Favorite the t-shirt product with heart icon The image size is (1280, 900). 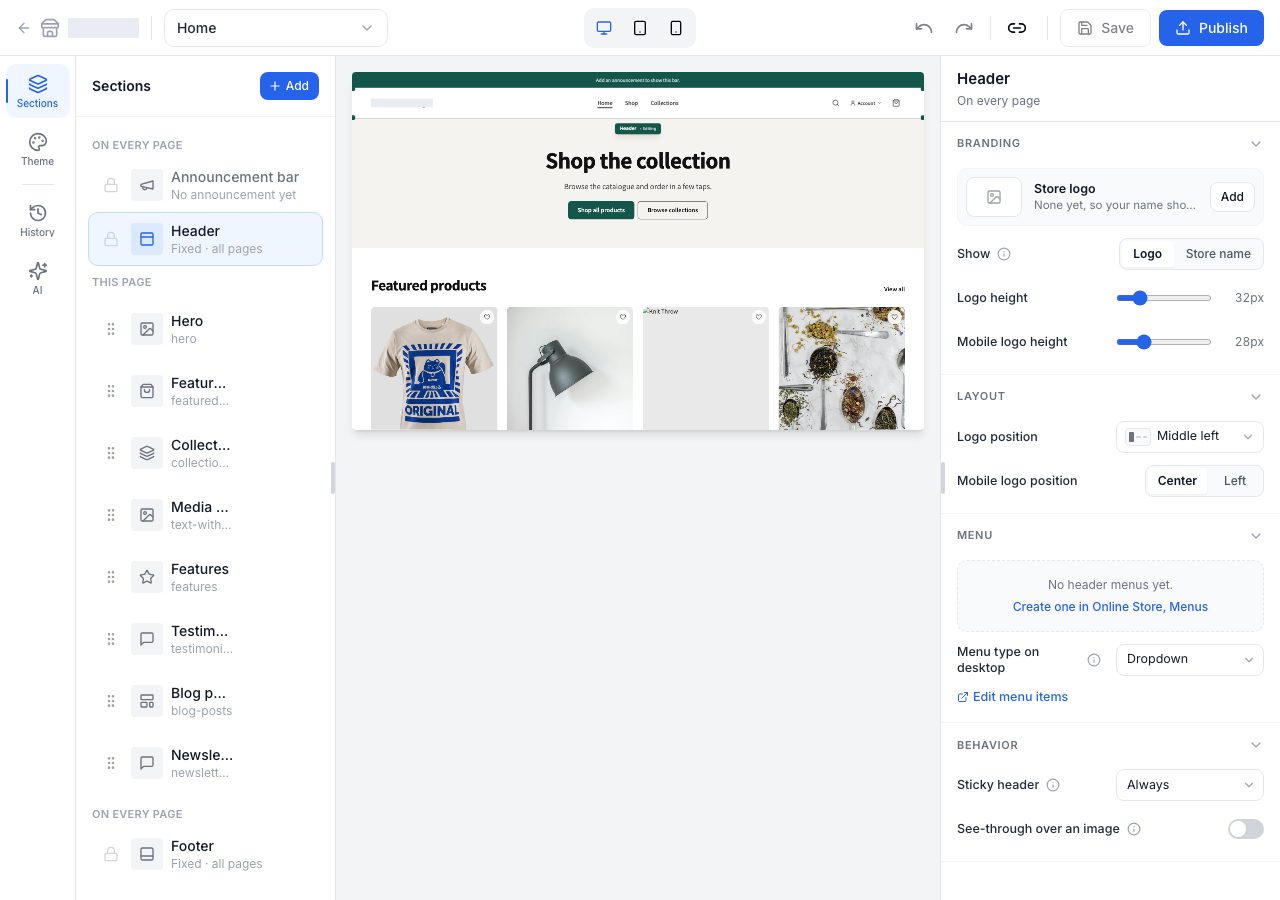pos(487,317)
